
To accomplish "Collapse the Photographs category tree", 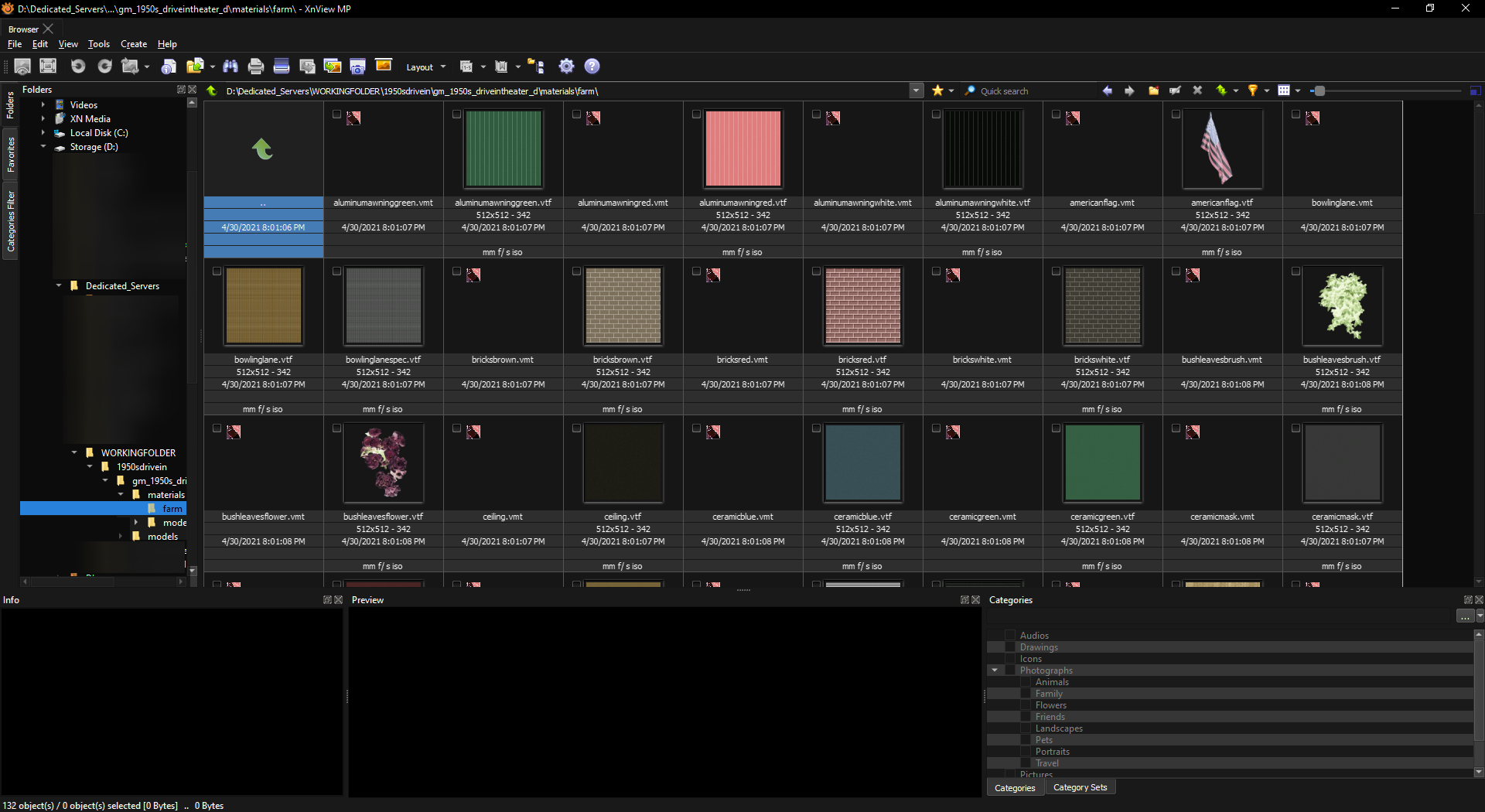I will click(x=995, y=670).
